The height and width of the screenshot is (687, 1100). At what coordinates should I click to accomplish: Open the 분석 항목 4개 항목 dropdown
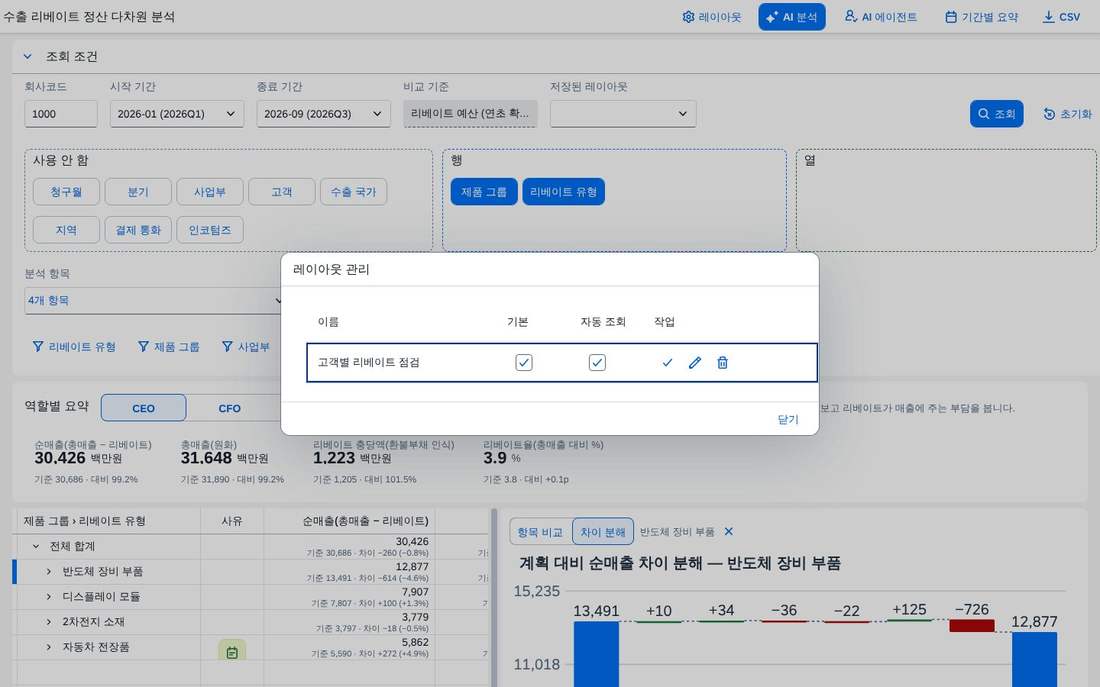pyautogui.click(x=153, y=300)
